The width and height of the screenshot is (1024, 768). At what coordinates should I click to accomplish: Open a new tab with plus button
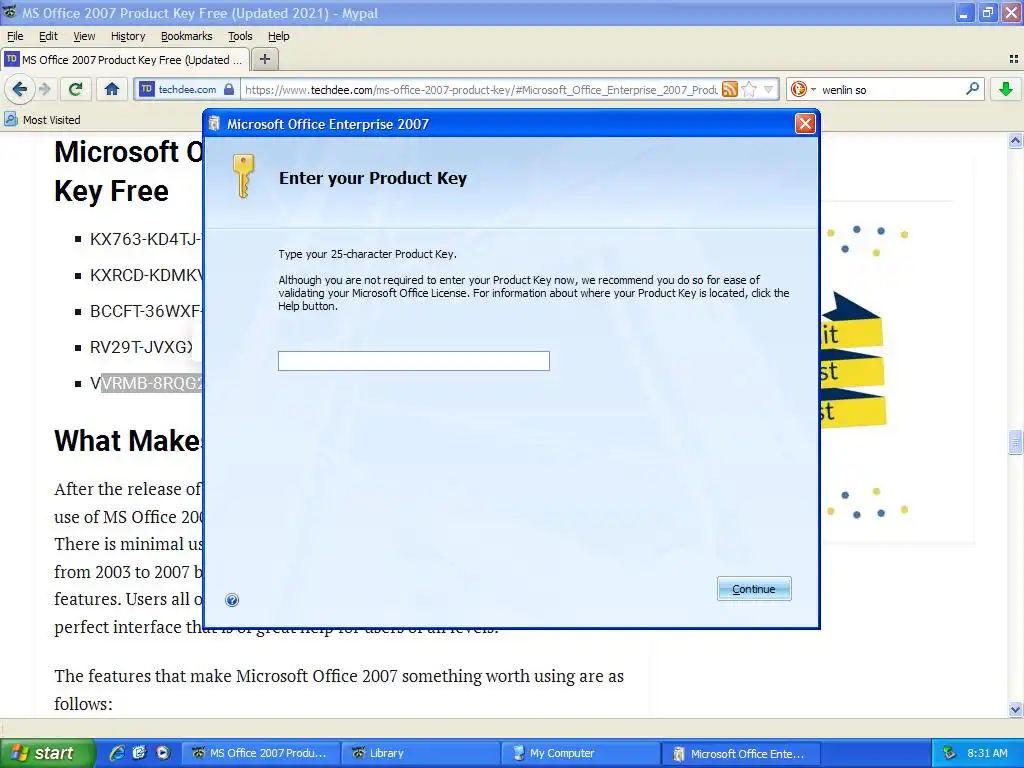point(264,59)
